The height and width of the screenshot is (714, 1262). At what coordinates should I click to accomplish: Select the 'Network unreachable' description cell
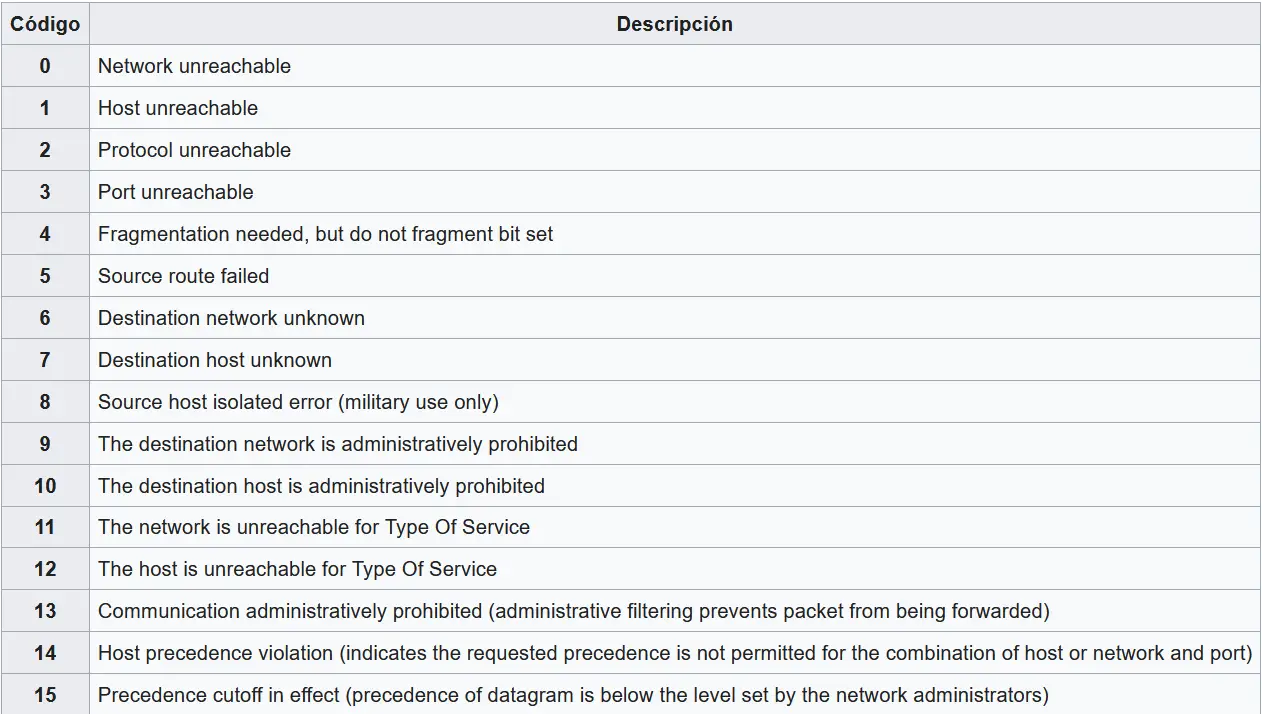point(194,66)
